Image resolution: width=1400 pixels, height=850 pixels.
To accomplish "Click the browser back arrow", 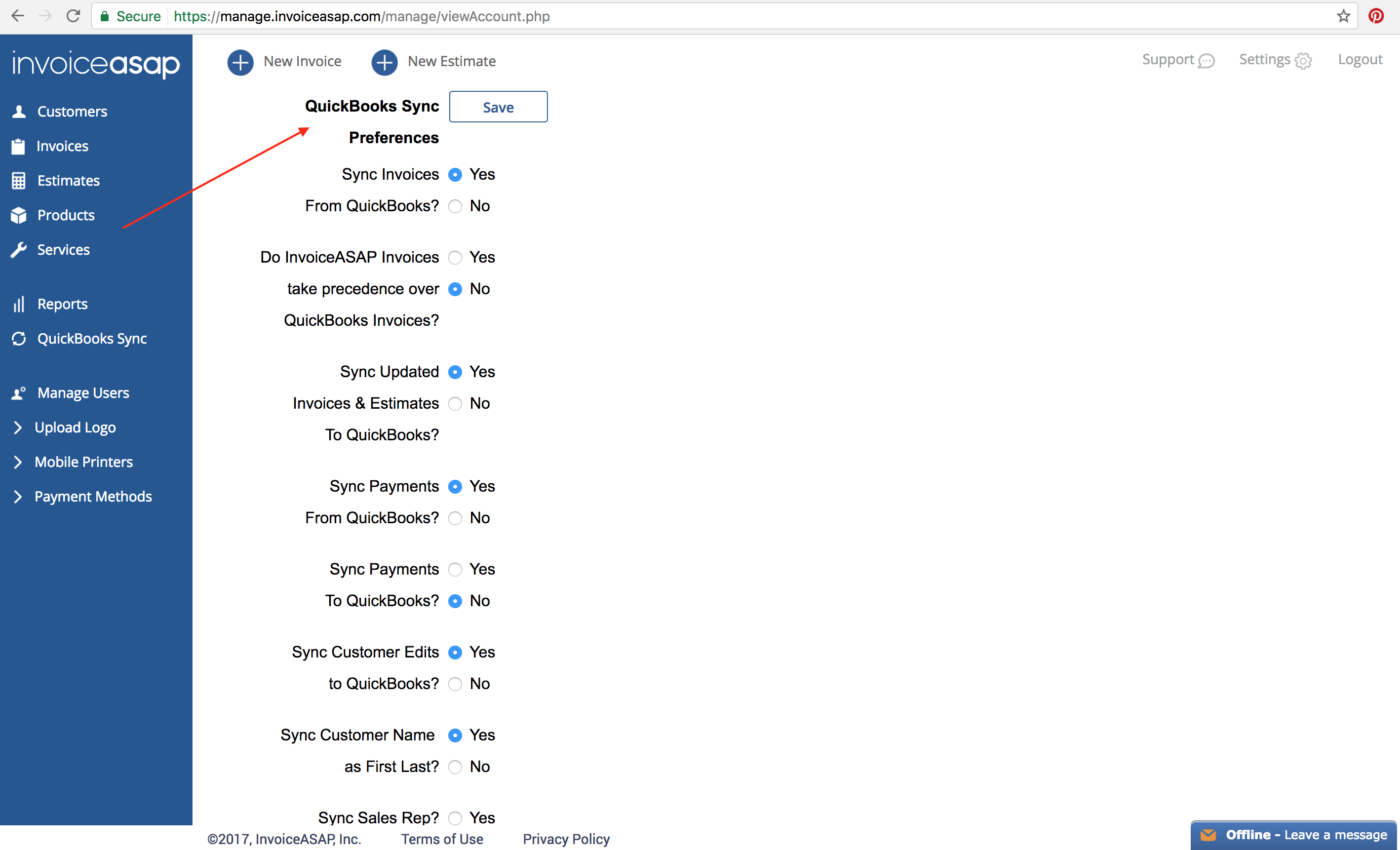I will pos(18,16).
